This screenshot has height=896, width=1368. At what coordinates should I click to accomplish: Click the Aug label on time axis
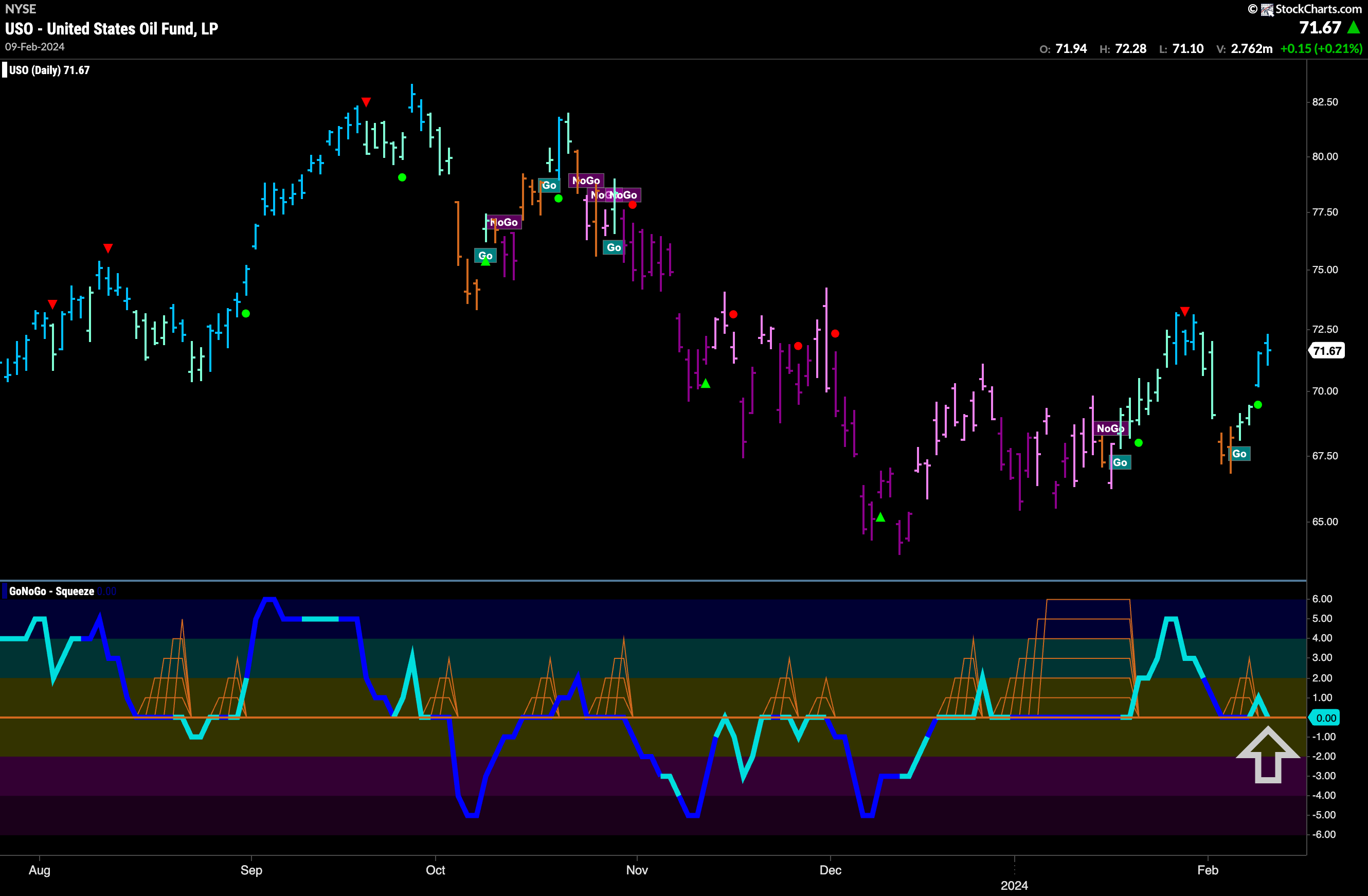click(40, 870)
